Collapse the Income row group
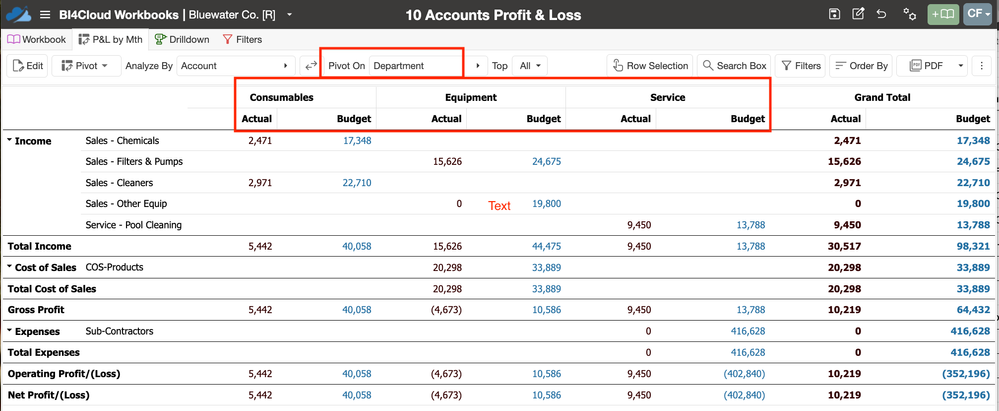Screen dimensions: 999x411 10,141
